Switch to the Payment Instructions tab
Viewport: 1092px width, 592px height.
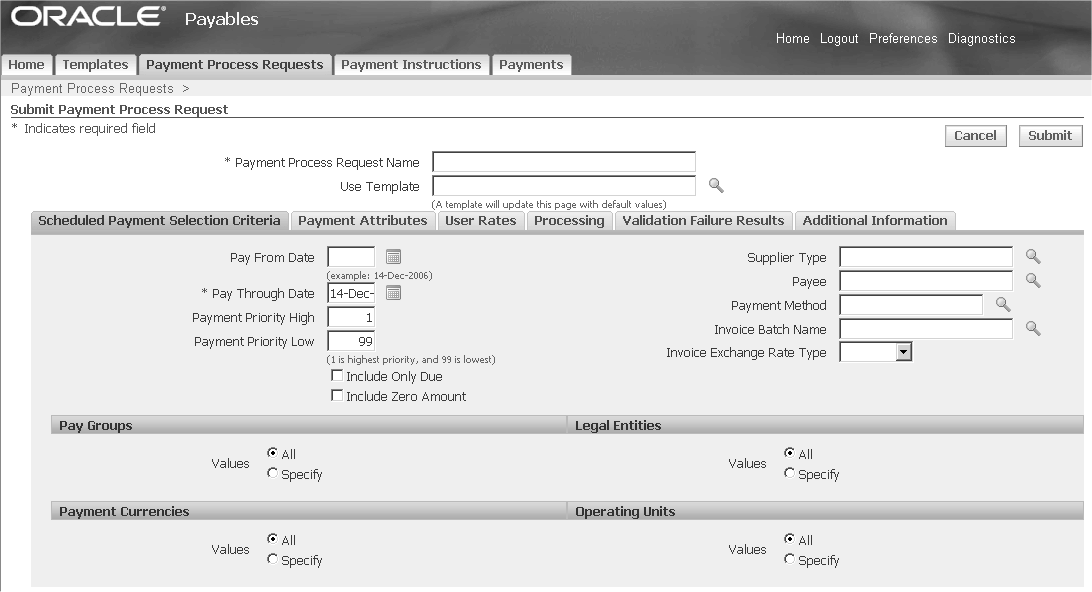(411, 65)
